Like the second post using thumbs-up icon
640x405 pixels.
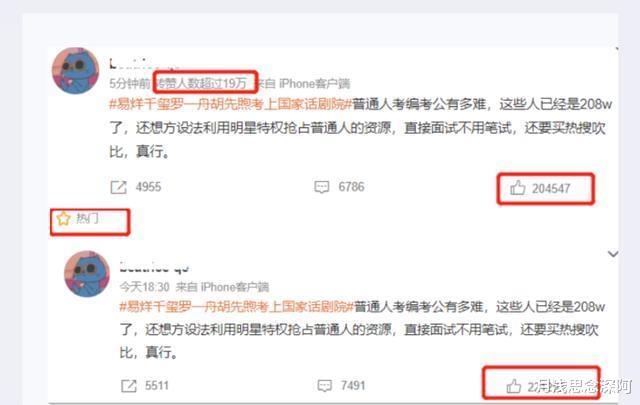pos(514,386)
